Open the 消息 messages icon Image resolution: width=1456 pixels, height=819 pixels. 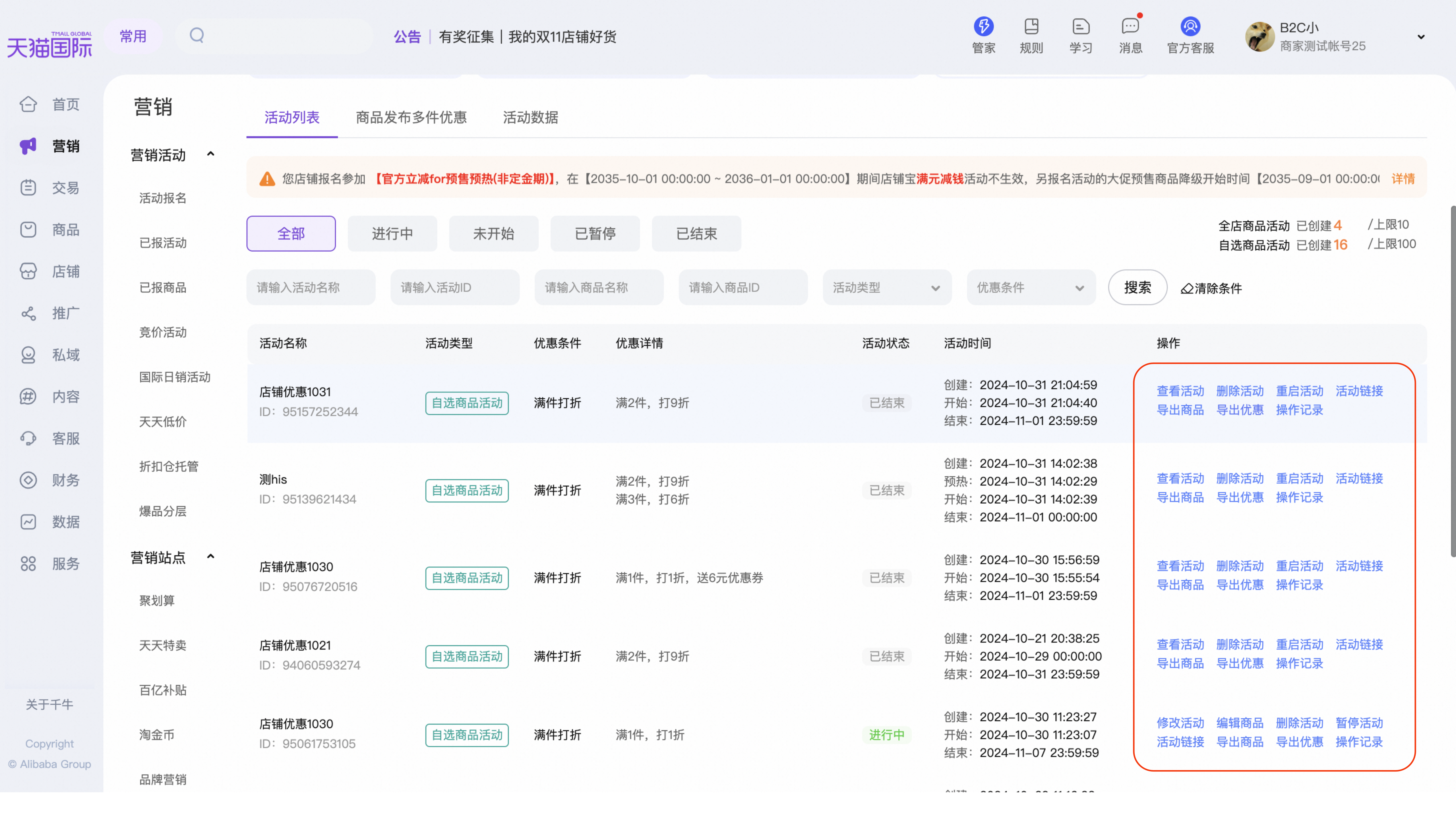pos(1130,26)
